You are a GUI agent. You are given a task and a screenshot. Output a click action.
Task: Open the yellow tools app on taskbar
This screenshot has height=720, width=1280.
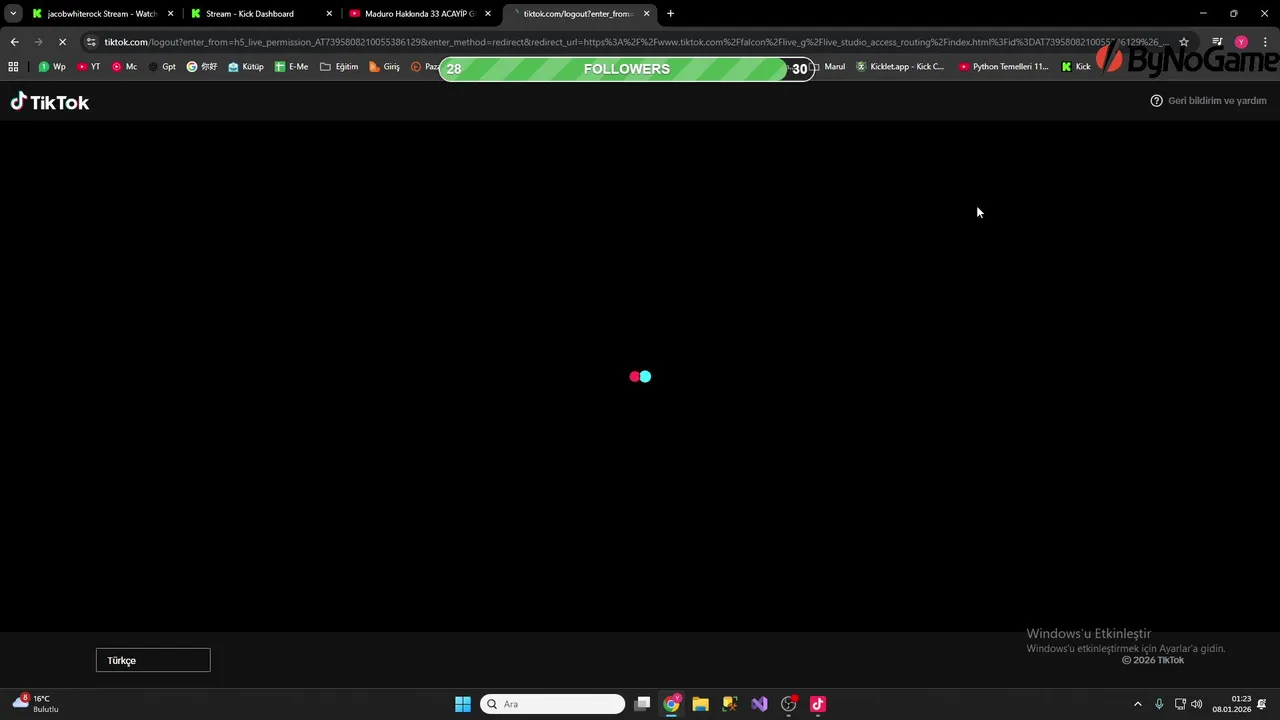click(x=730, y=704)
